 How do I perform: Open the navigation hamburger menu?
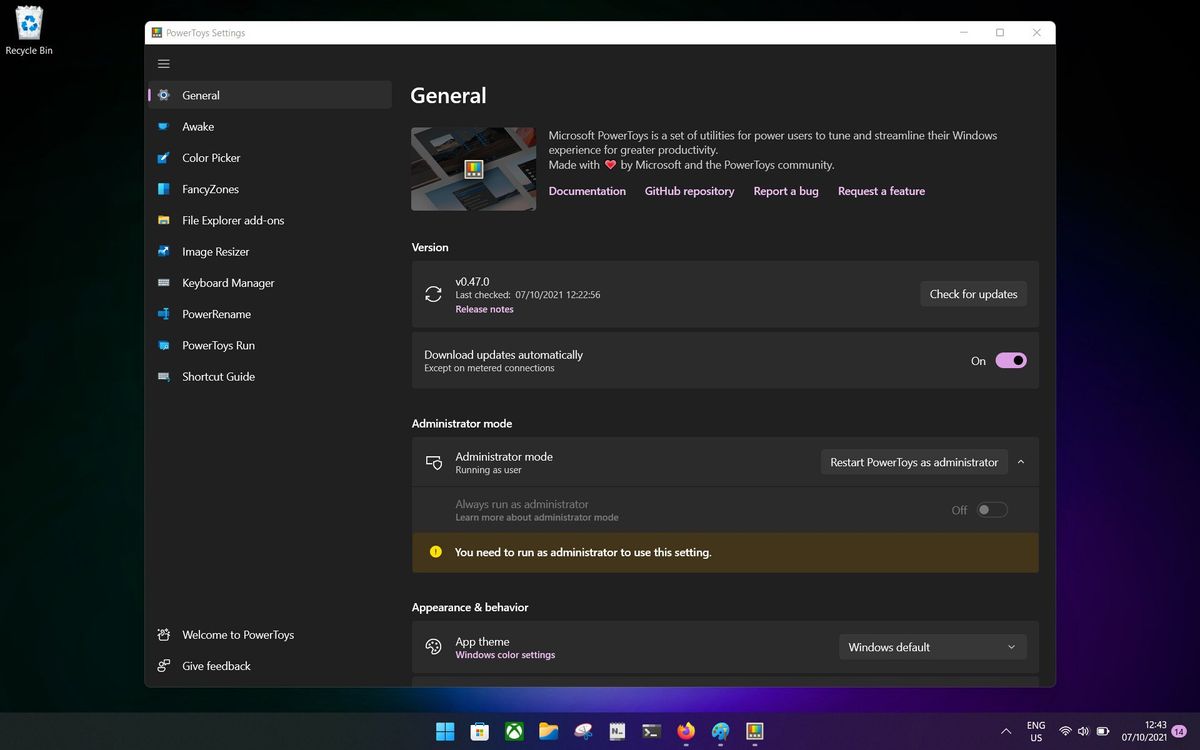tap(164, 63)
